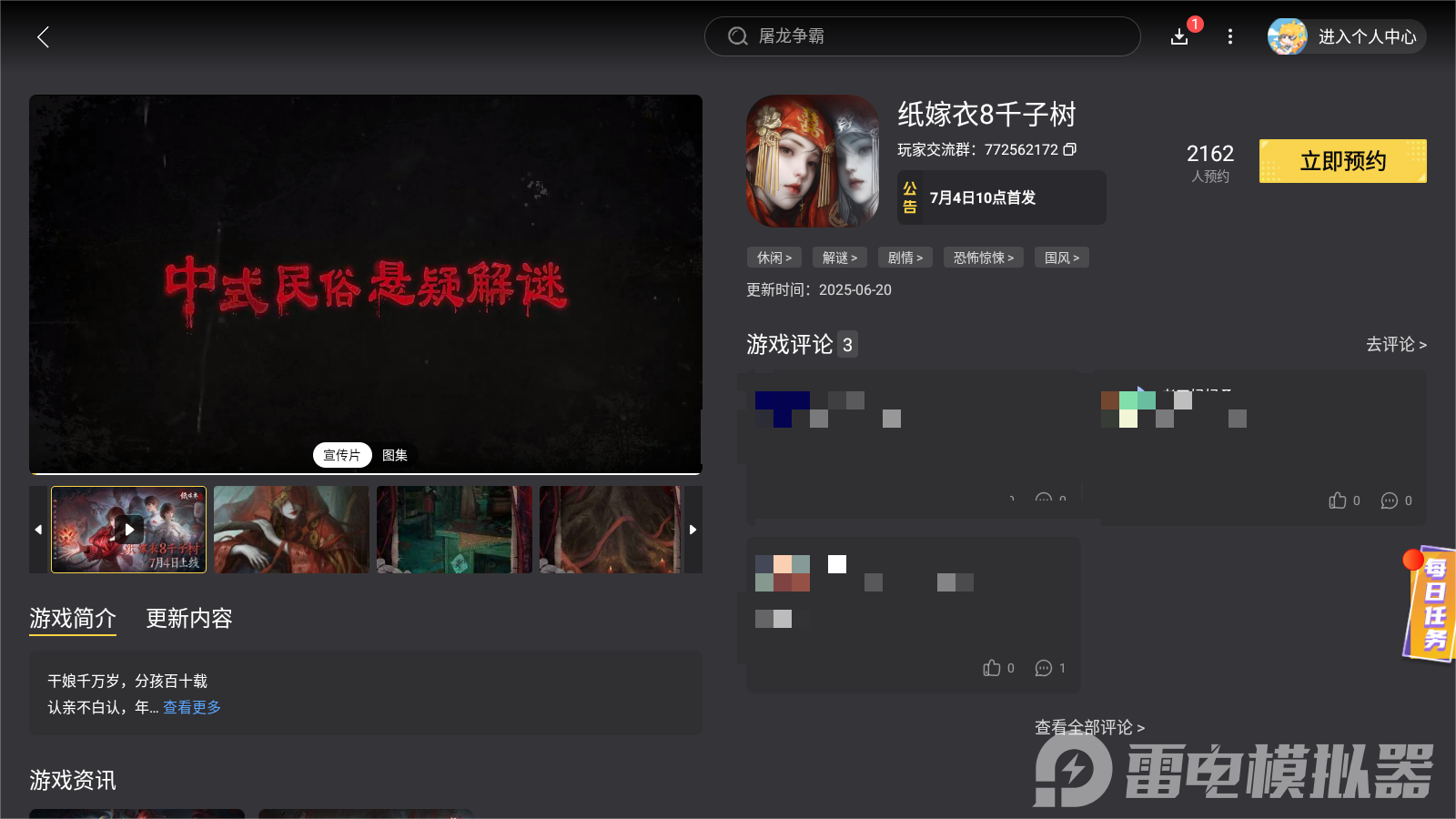Expand game intro via 查看更多
The height and width of the screenshot is (819, 1456).
coord(191,707)
